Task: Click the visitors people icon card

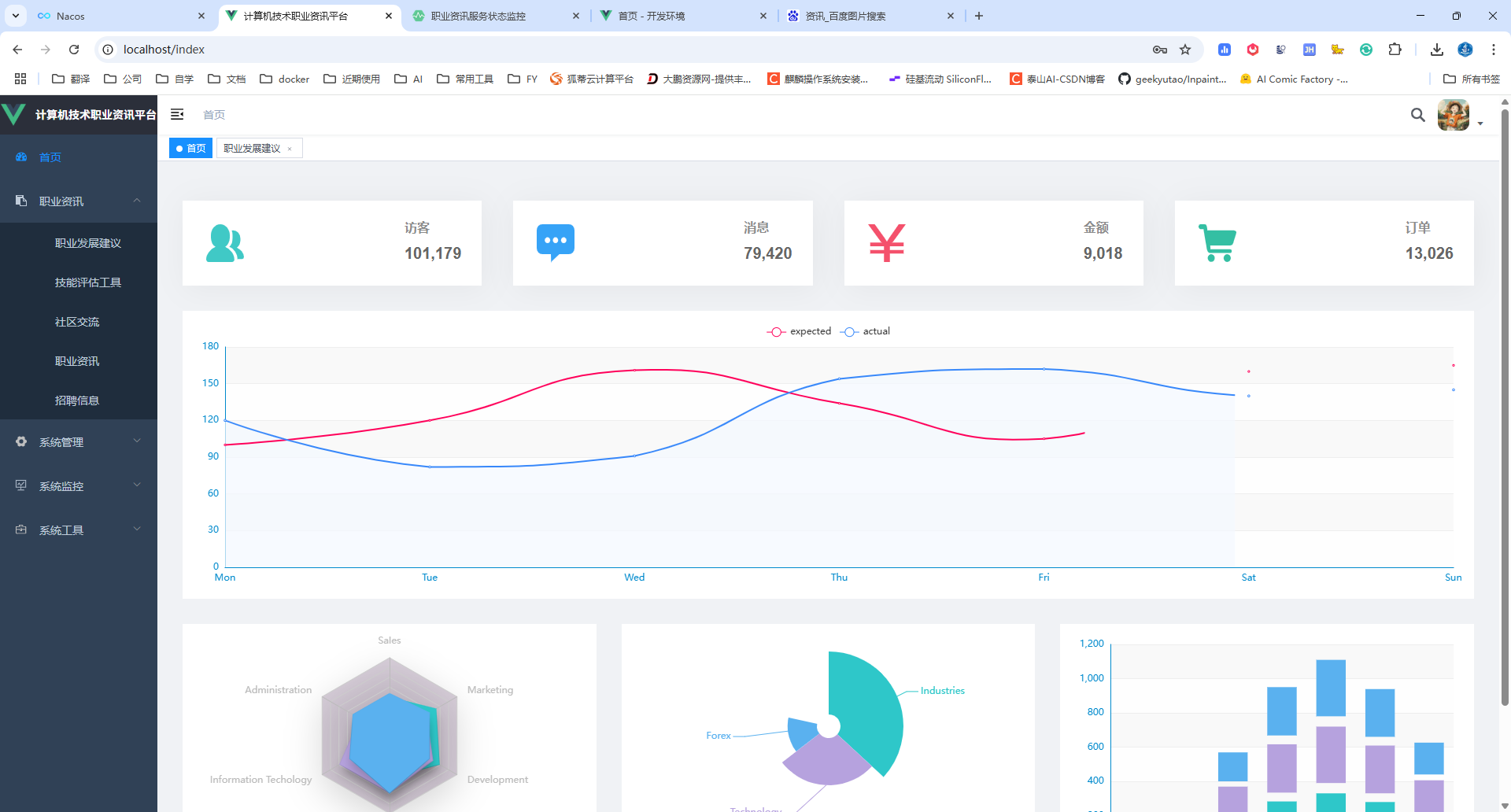Action: 225,243
